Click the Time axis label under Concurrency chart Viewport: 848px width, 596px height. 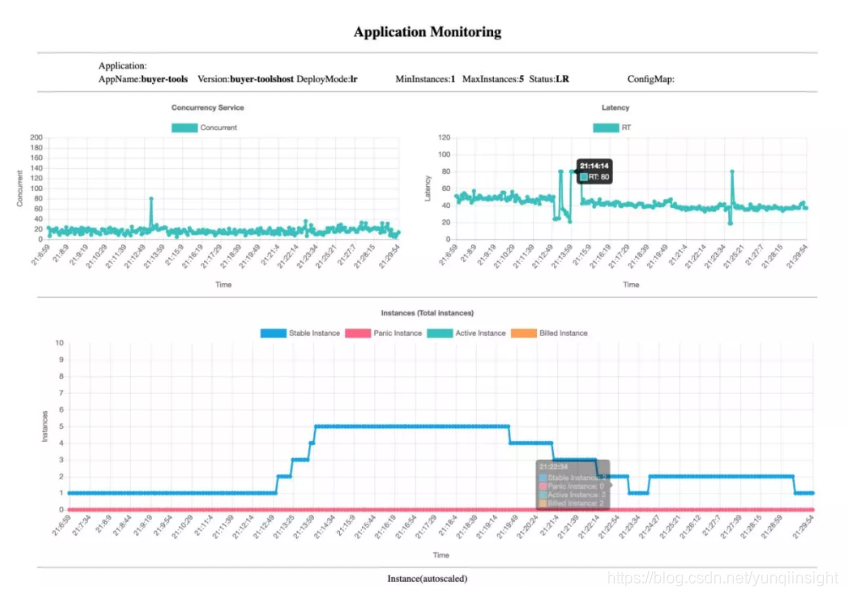click(x=223, y=284)
